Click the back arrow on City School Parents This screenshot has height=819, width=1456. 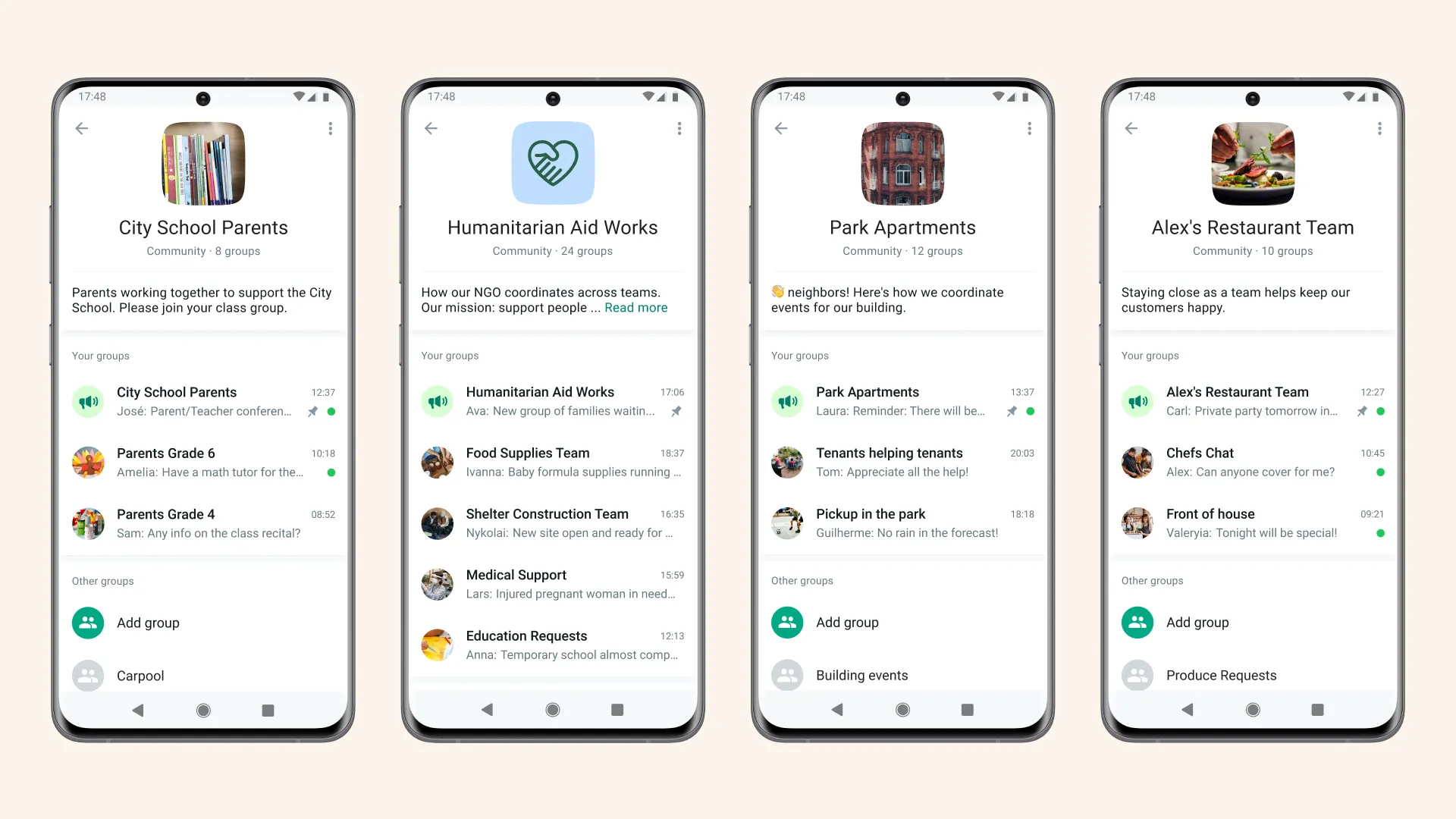pyautogui.click(x=82, y=128)
